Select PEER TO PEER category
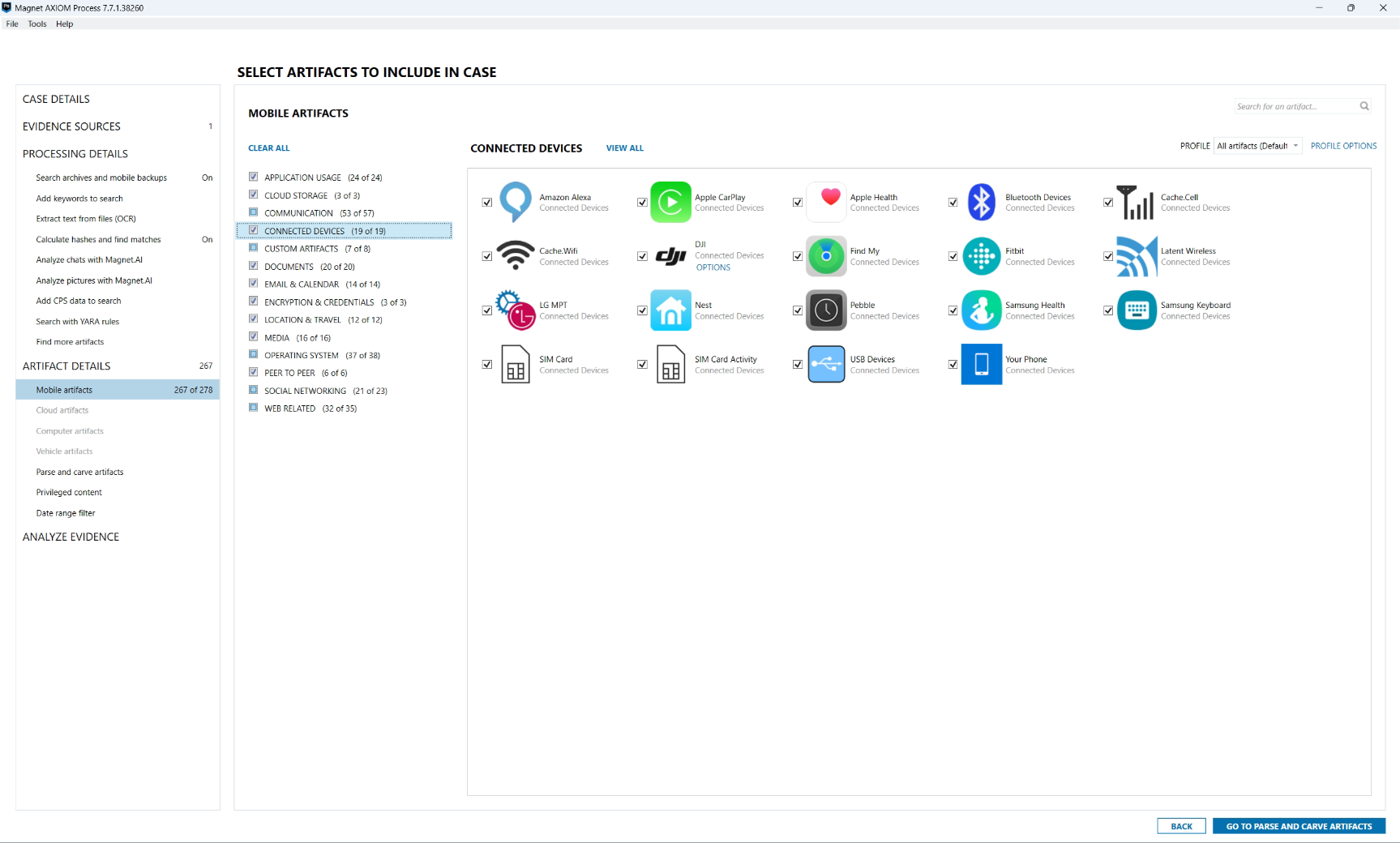The height and width of the screenshot is (843, 1400). pos(306,374)
